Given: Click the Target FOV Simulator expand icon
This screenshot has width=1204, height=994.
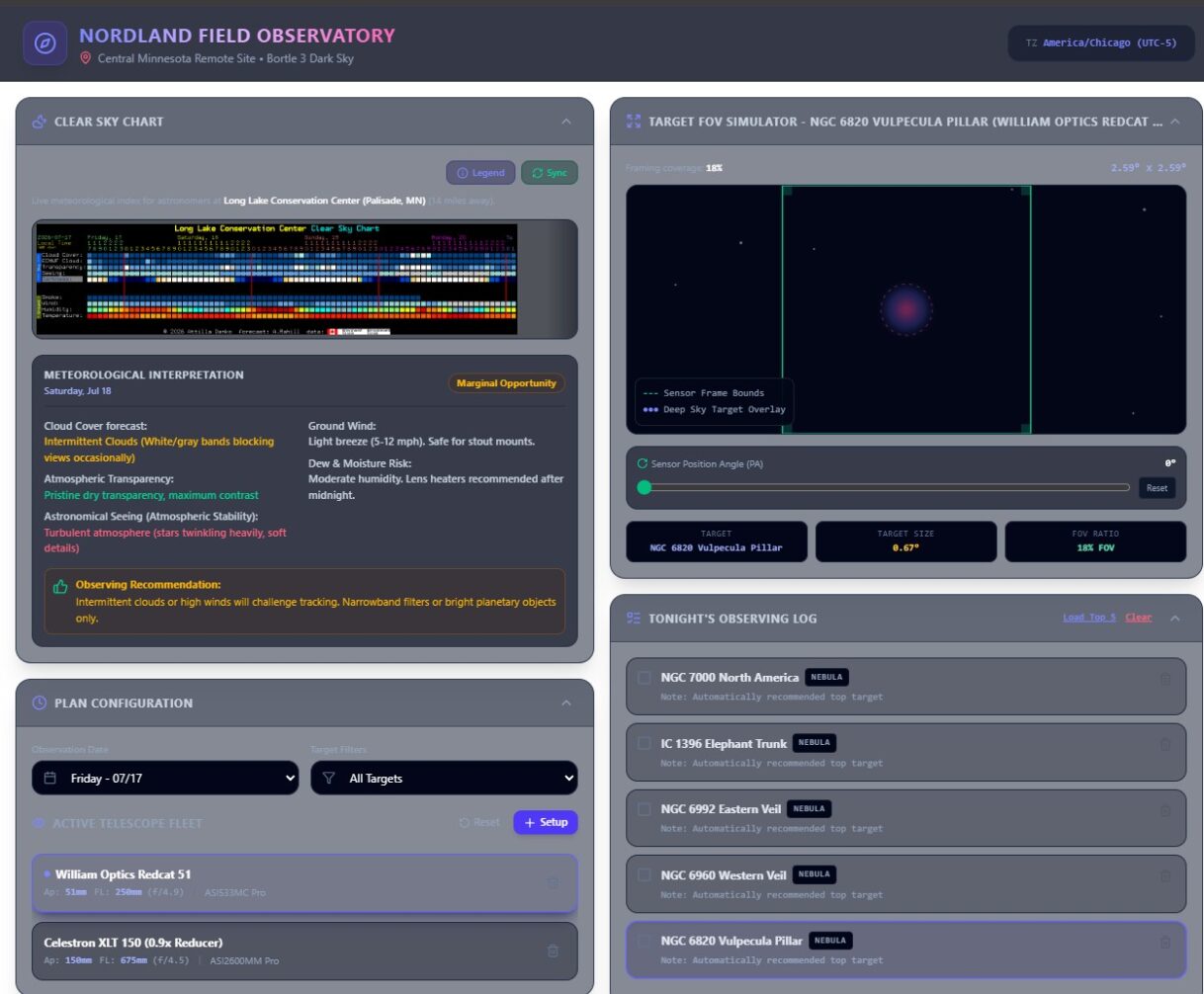Looking at the screenshot, I should pos(634,122).
